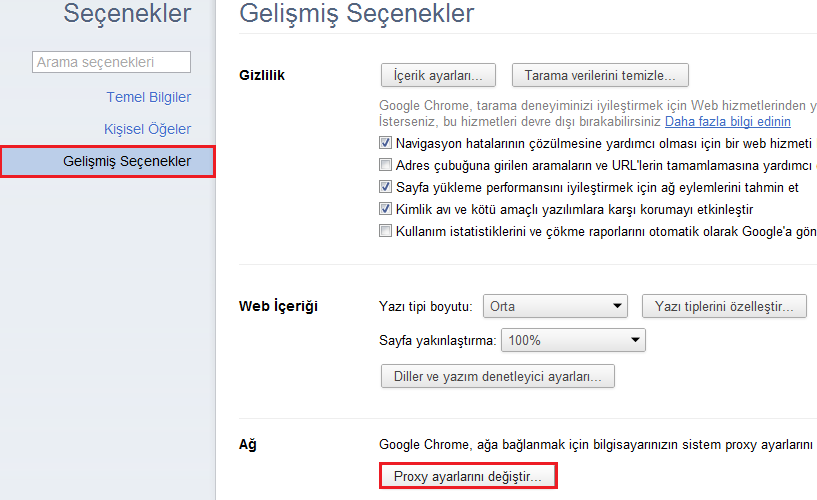
Task: Toggle Sayfa yükleme performansını iyileştirmek checkbox
Action: click(x=386, y=187)
